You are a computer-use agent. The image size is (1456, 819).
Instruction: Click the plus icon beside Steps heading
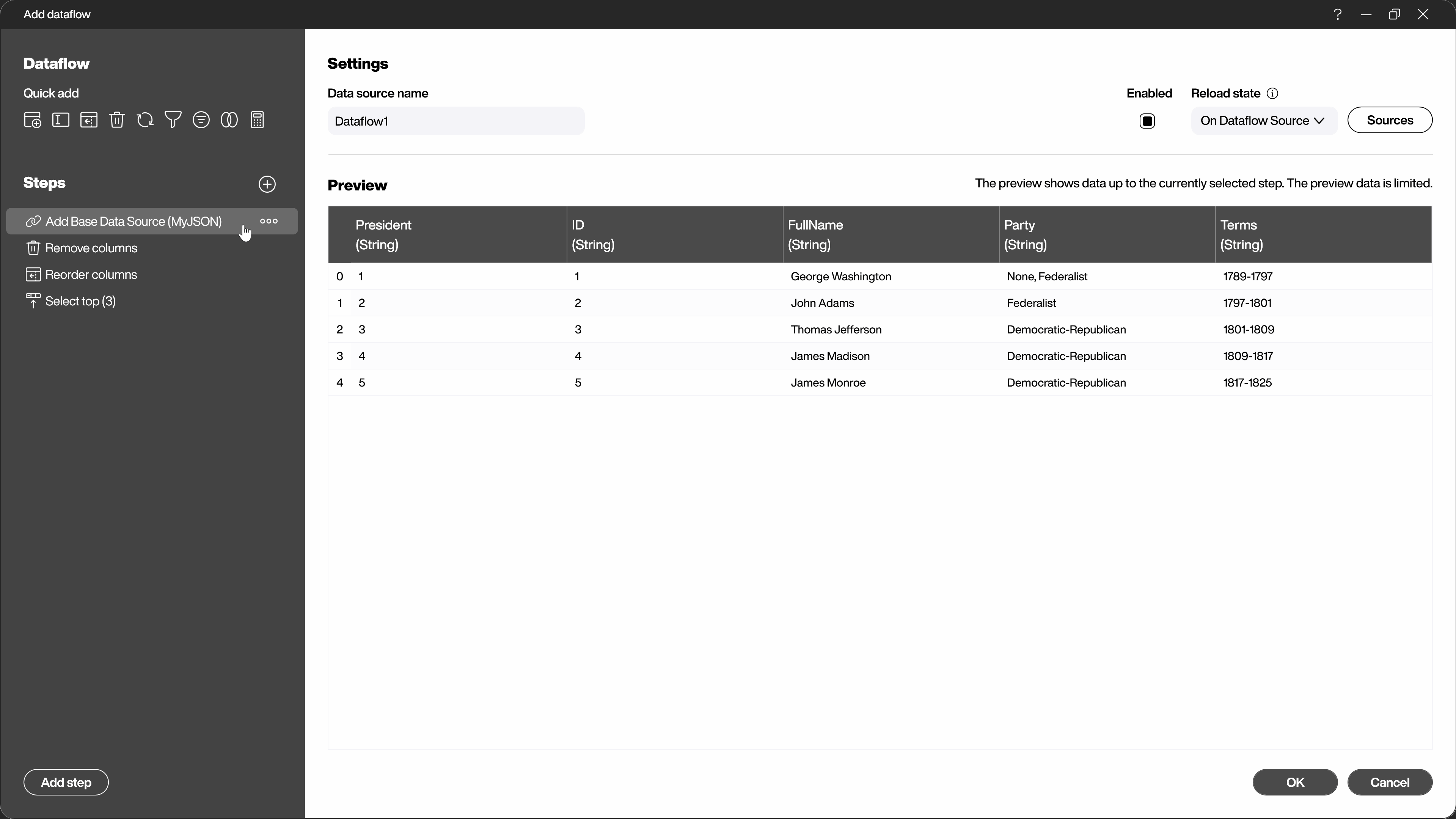pyautogui.click(x=267, y=184)
